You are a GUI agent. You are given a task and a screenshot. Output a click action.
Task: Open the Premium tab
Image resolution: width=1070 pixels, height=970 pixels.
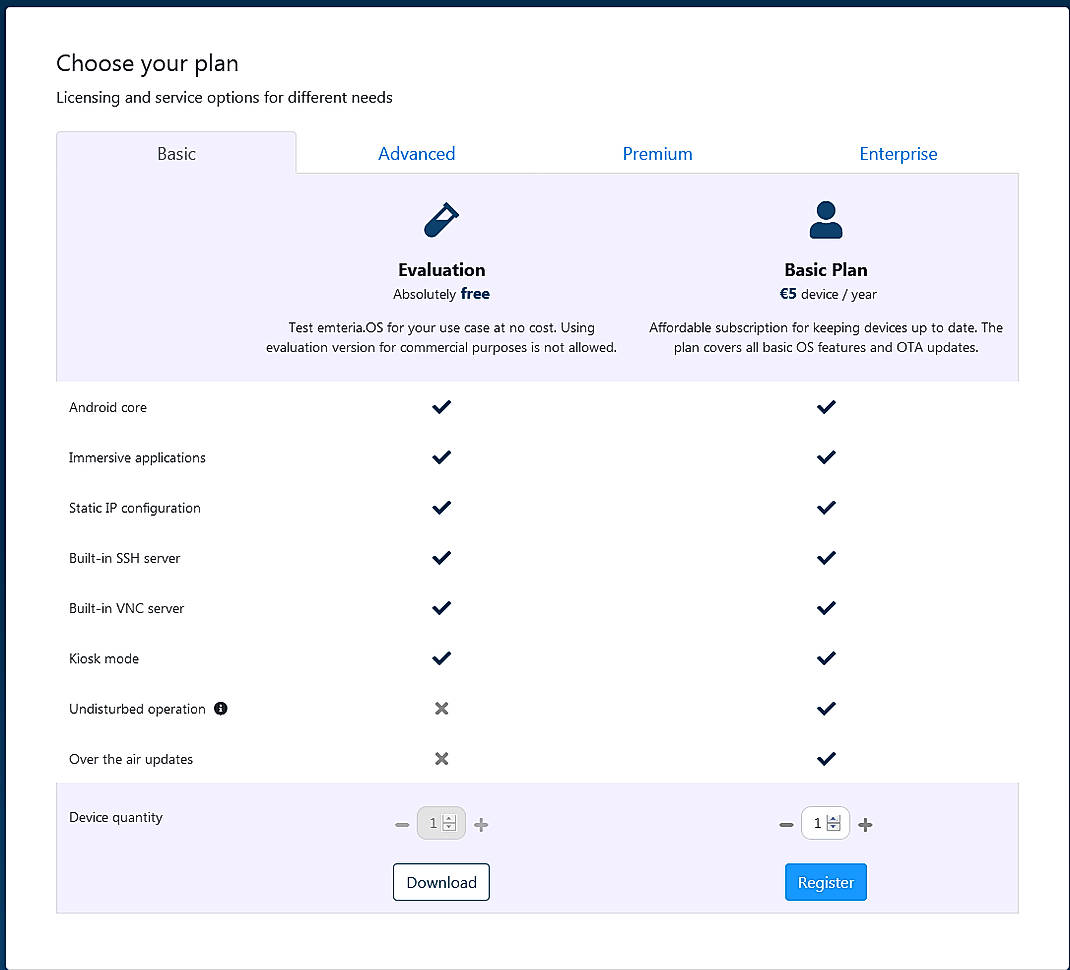click(x=657, y=154)
